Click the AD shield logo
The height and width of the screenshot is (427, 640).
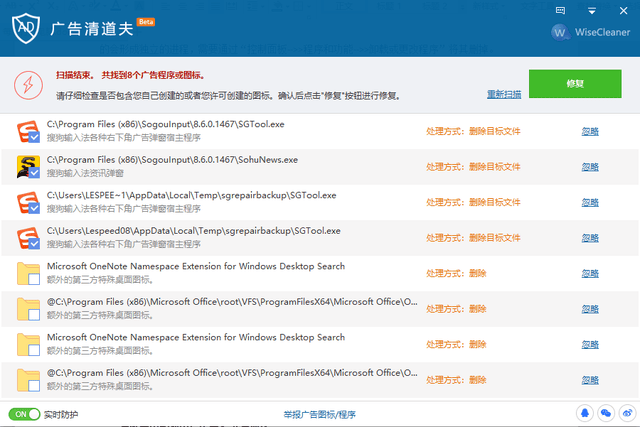click(26, 28)
